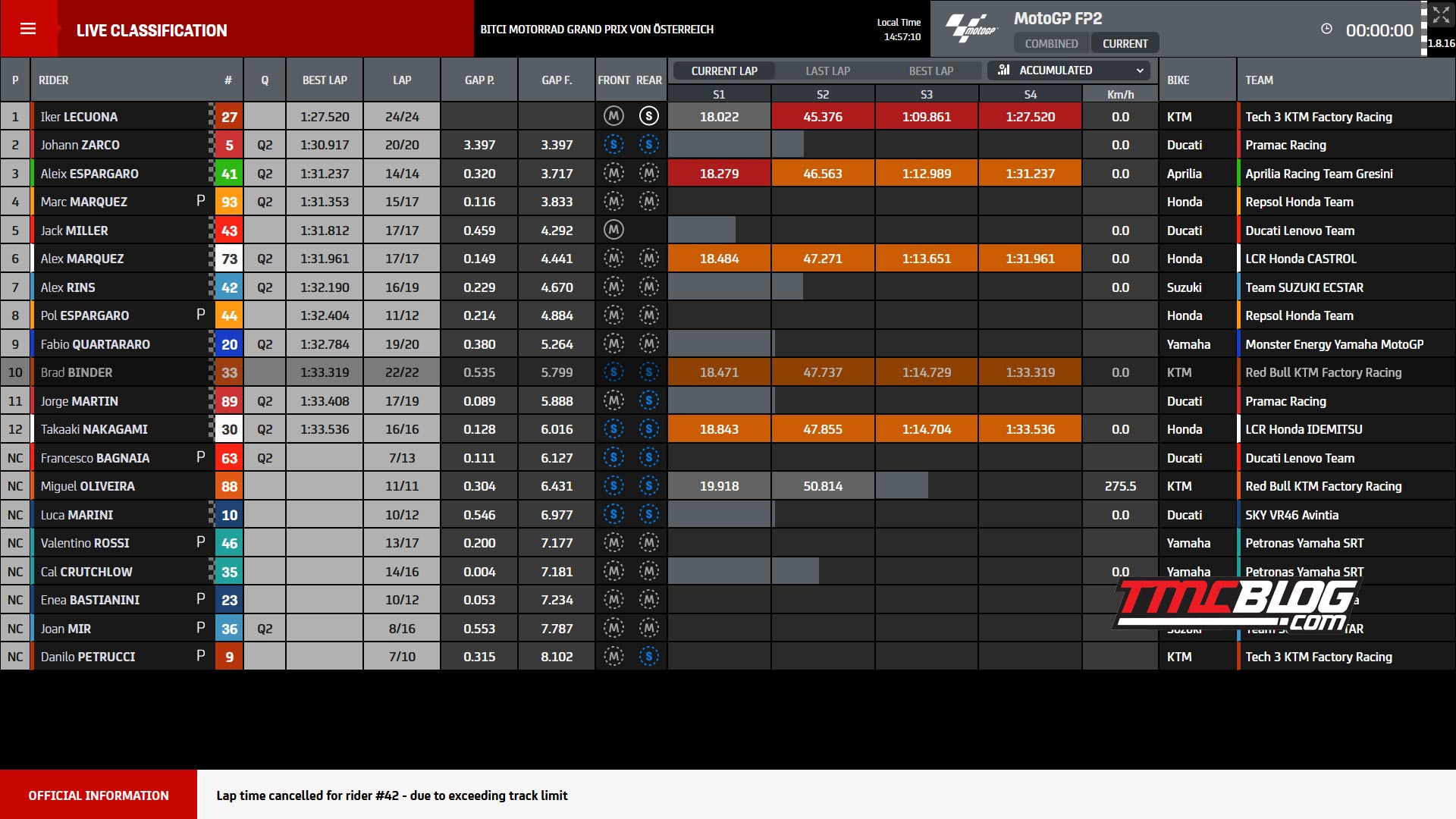
Task: Select rider Johann ZARCO
Action: (80, 144)
